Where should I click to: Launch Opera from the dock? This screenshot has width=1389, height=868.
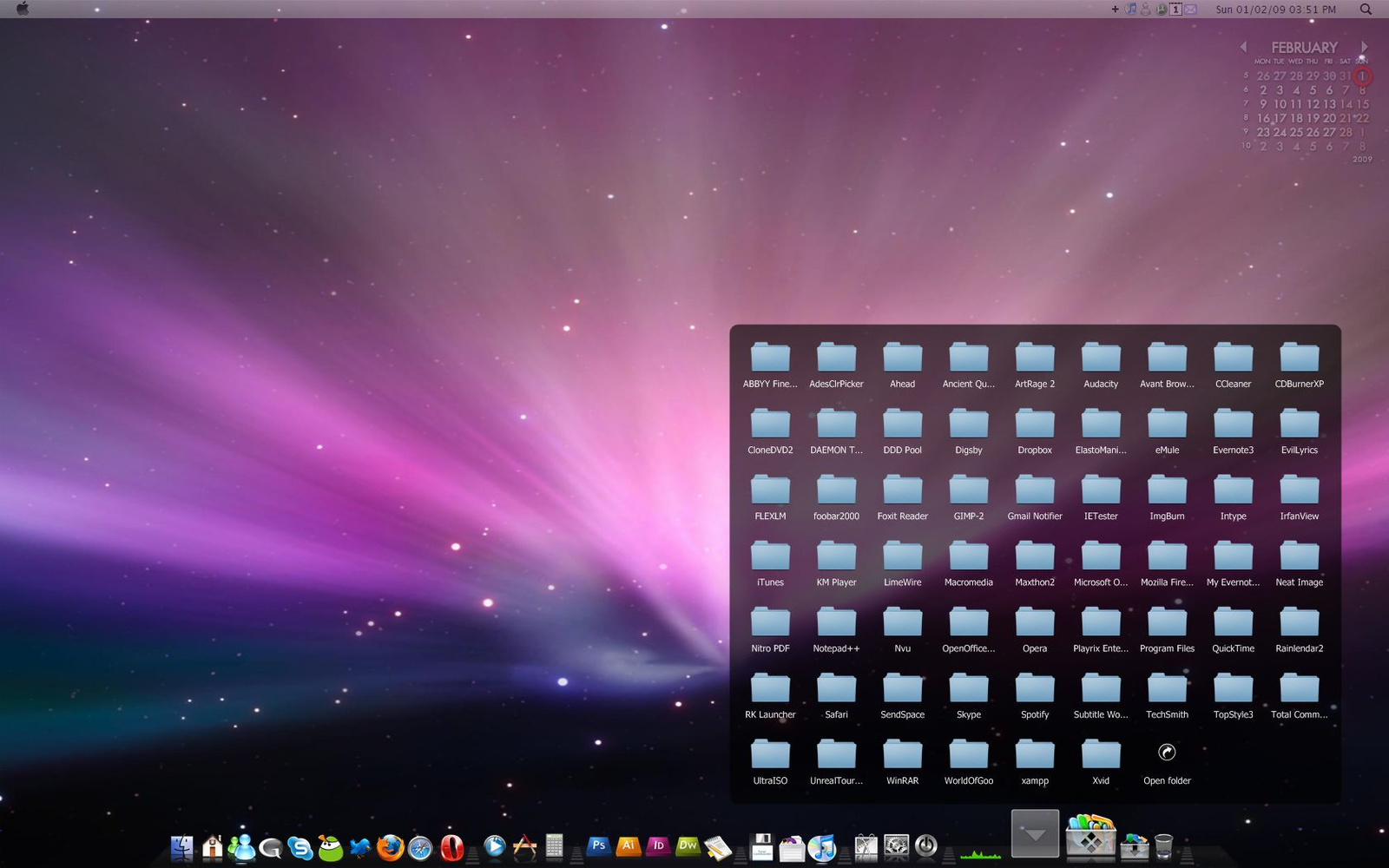[x=451, y=847]
